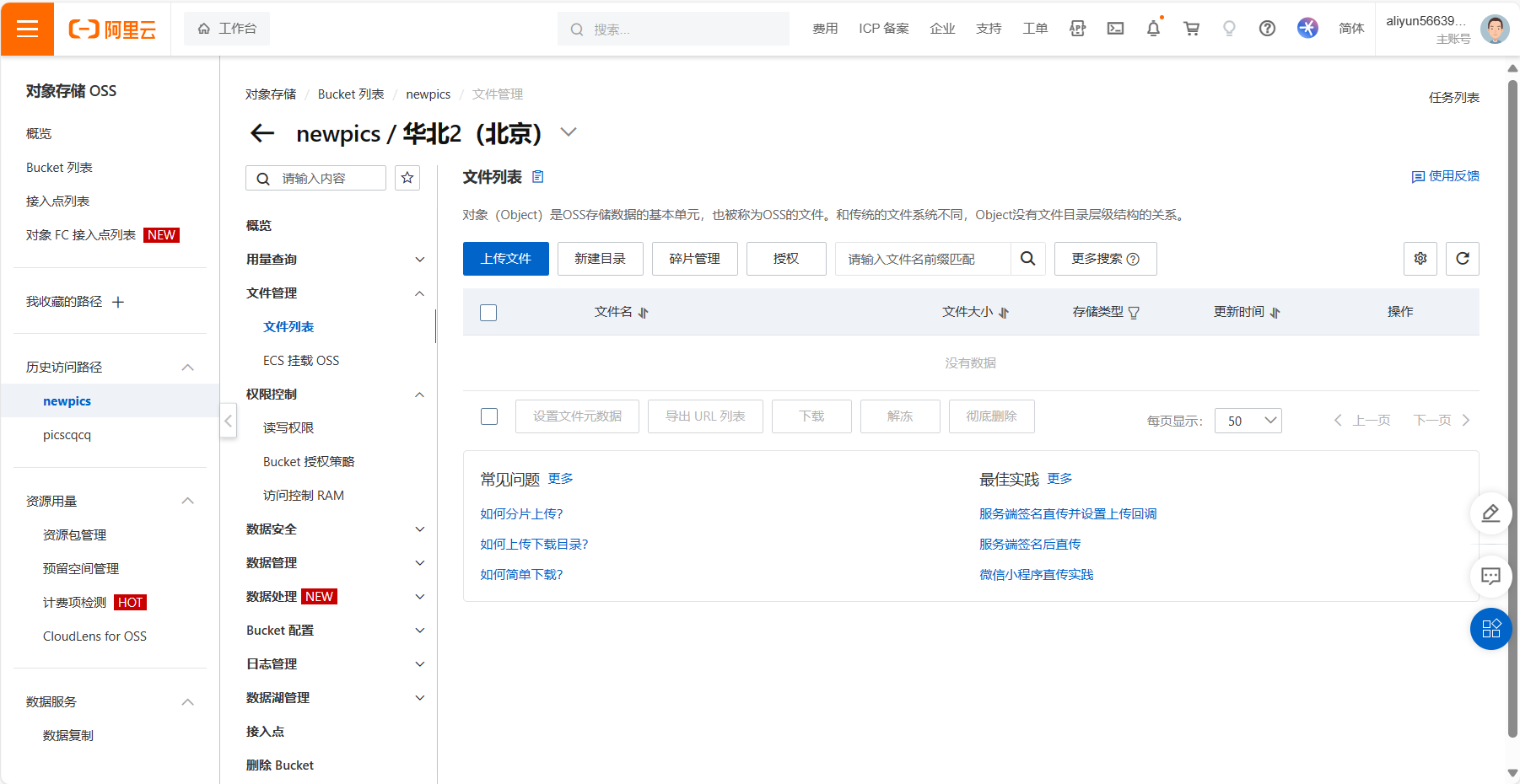Open Bucket 授权策略 menu item
This screenshot has height=784, width=1520.
pyautogui.click(x=309, y=462)
